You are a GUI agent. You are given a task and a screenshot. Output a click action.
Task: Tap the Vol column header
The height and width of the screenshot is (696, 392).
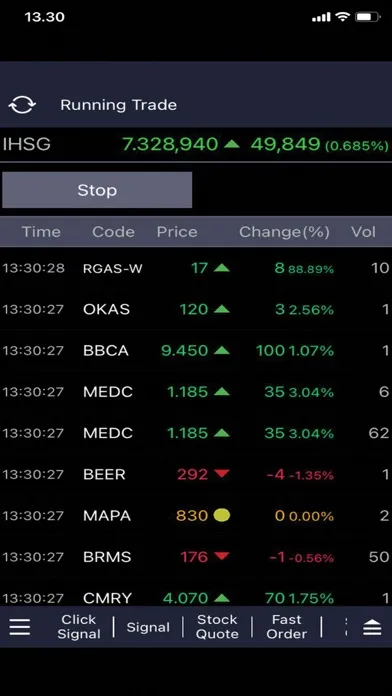coord(364,232)
